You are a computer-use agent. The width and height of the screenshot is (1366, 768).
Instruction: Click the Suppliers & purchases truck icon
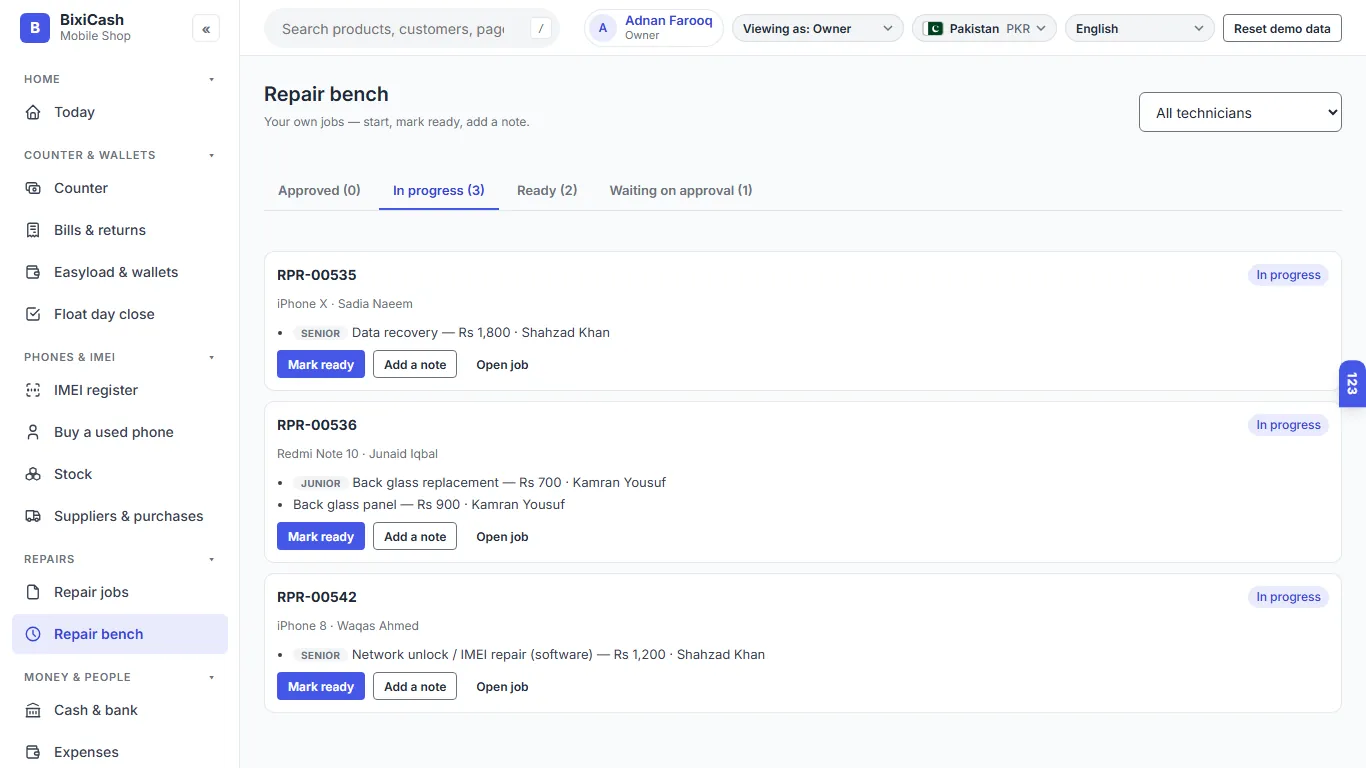[33, 516]
